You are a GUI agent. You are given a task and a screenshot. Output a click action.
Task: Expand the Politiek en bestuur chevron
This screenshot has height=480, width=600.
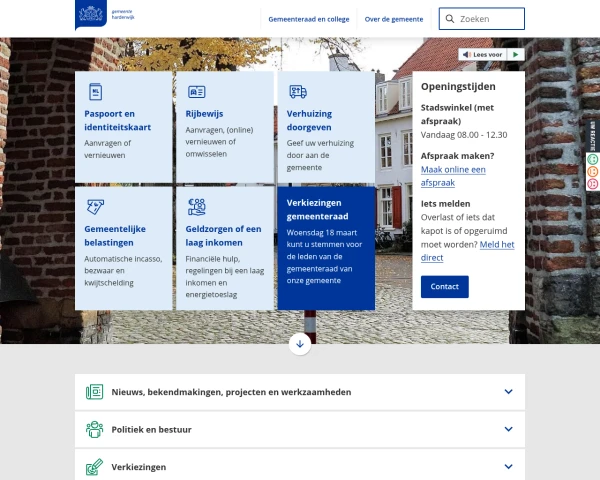click(508, 429)
